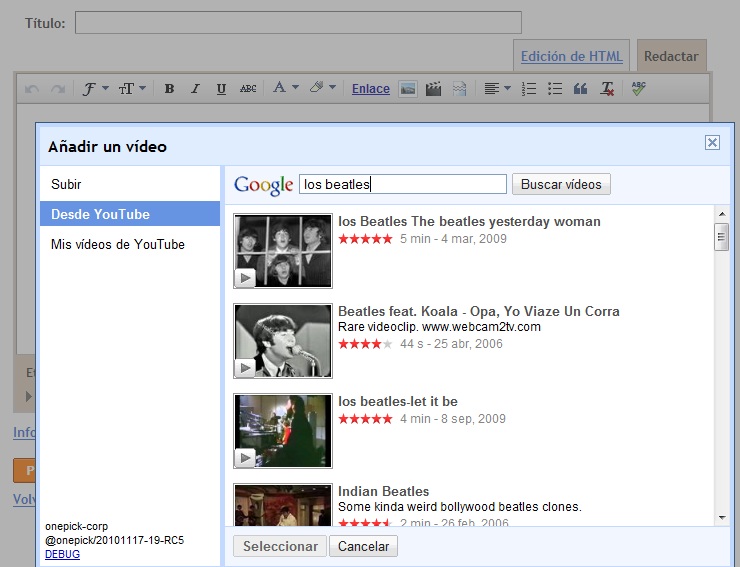Select the los beatles-let it be thumbnail

(283, 431)
